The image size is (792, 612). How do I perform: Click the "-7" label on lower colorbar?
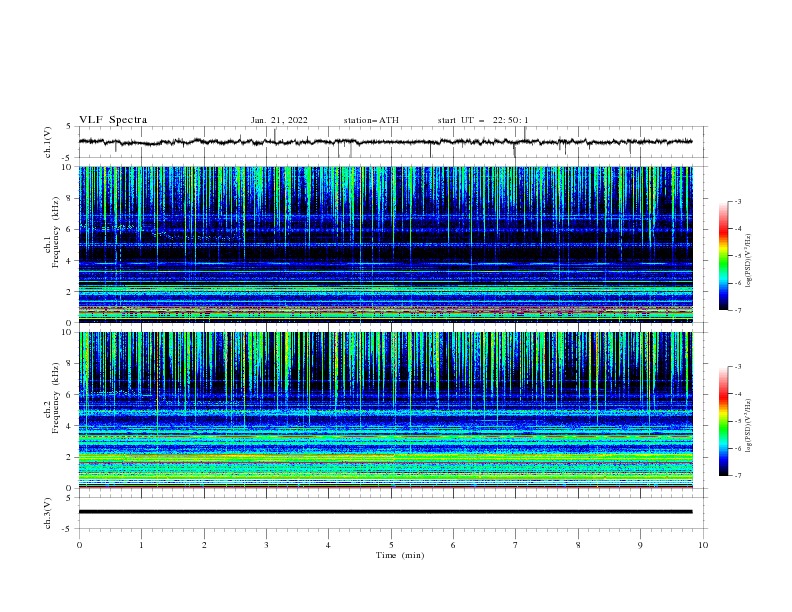click(x=737, y=476)
